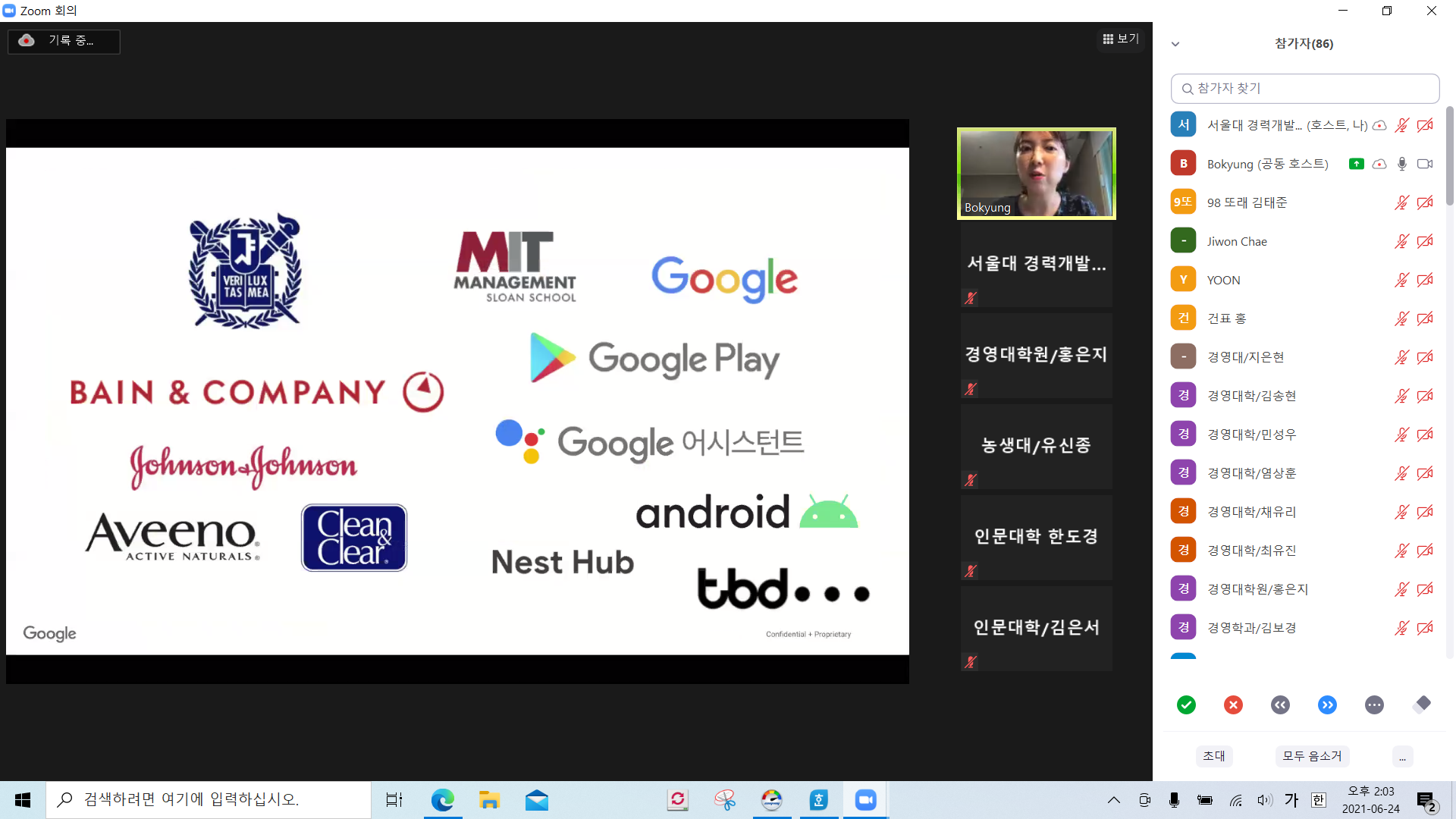Image resolution: width=1456 pixels, height=819 pixels.
Task: Open the notification center icon
Action: click(x=1426, y=801)
